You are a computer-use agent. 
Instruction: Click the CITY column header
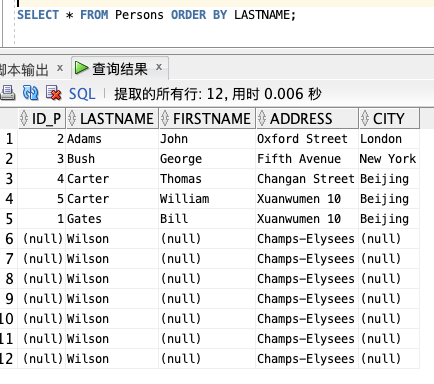389,118
